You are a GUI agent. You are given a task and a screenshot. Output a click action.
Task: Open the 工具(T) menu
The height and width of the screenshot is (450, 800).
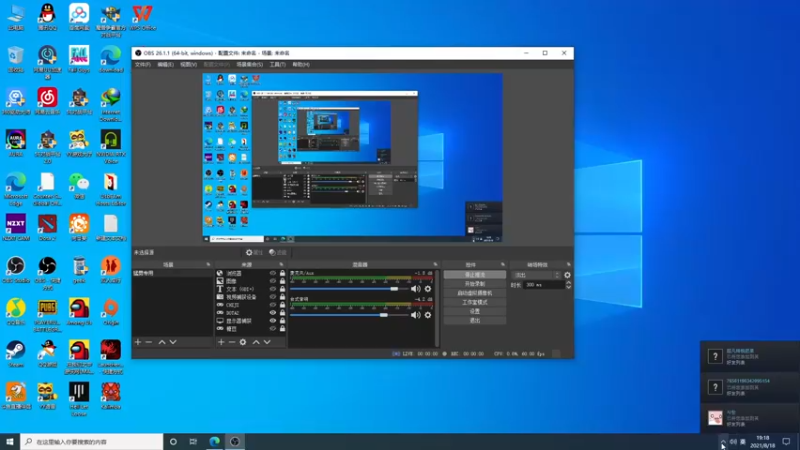278,65
